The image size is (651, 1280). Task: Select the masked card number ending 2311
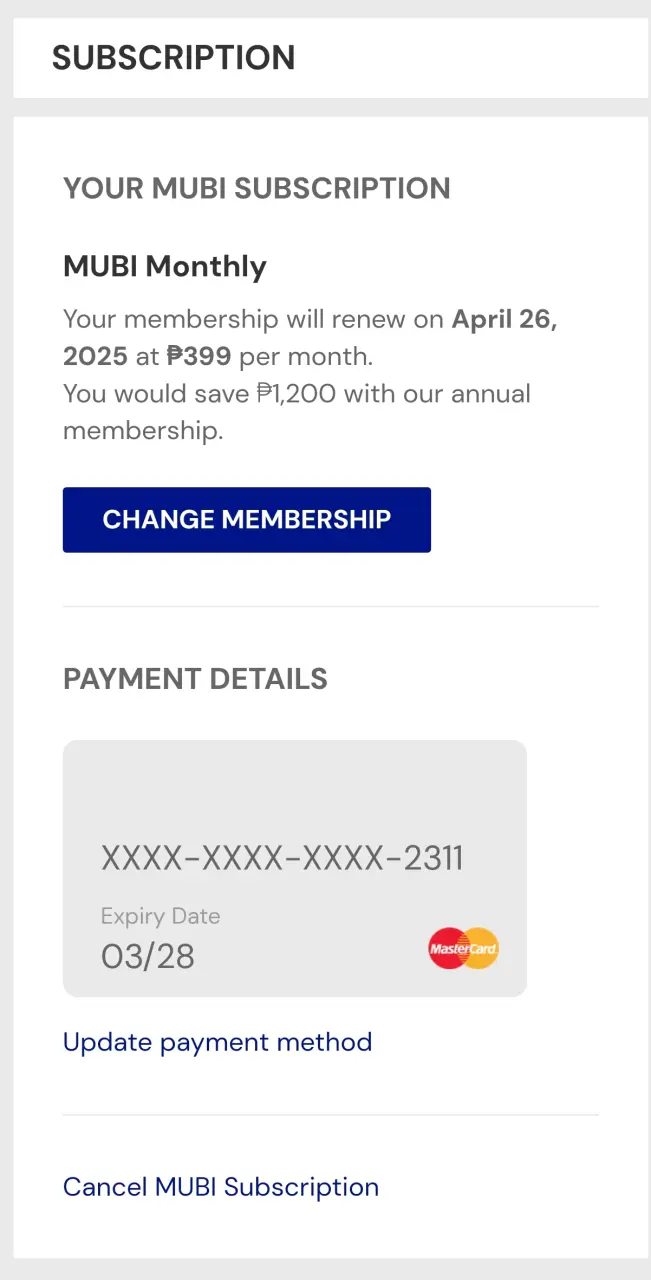[x=282, y=858]
